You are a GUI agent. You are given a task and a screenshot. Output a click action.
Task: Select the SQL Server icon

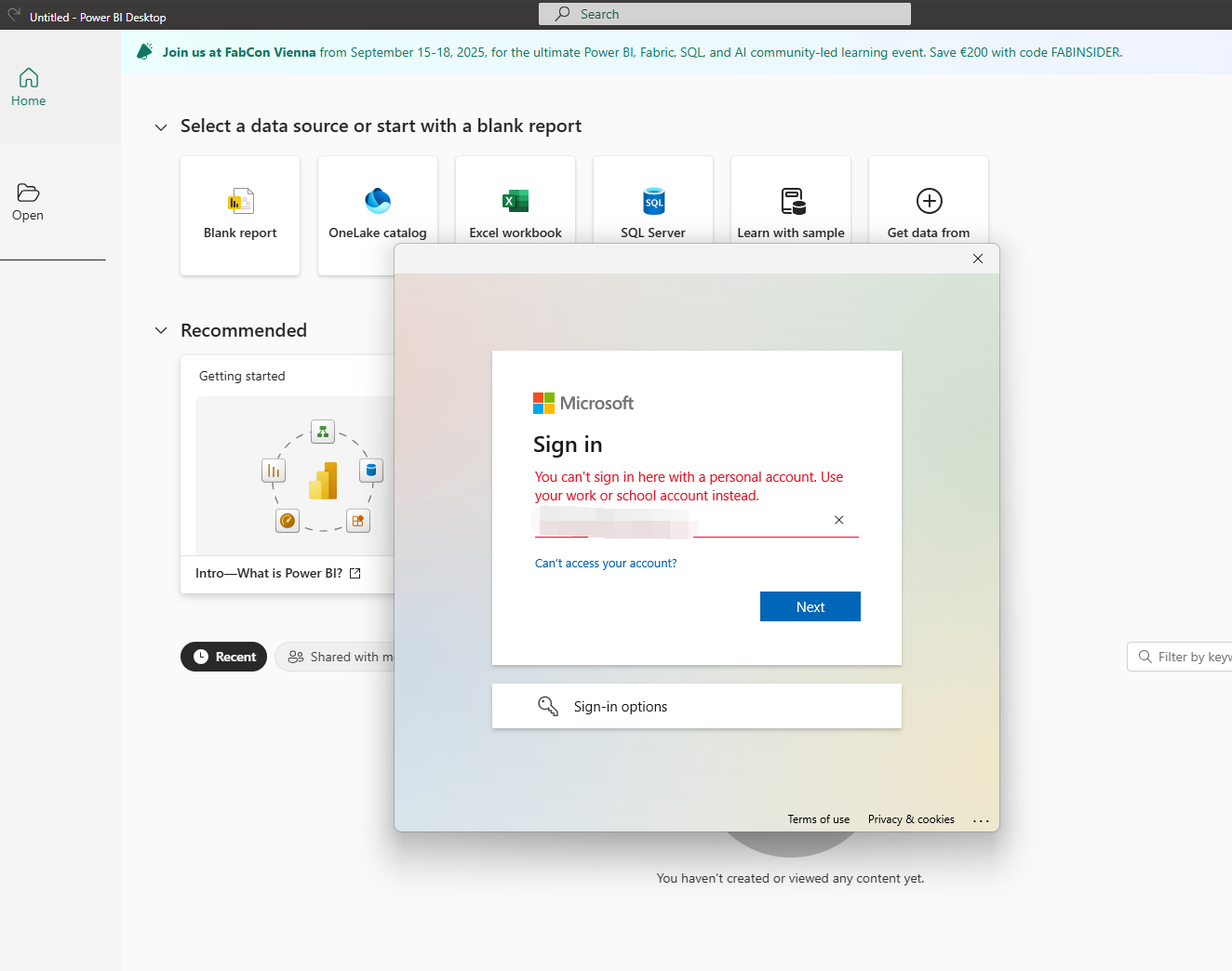click(653, 201)
